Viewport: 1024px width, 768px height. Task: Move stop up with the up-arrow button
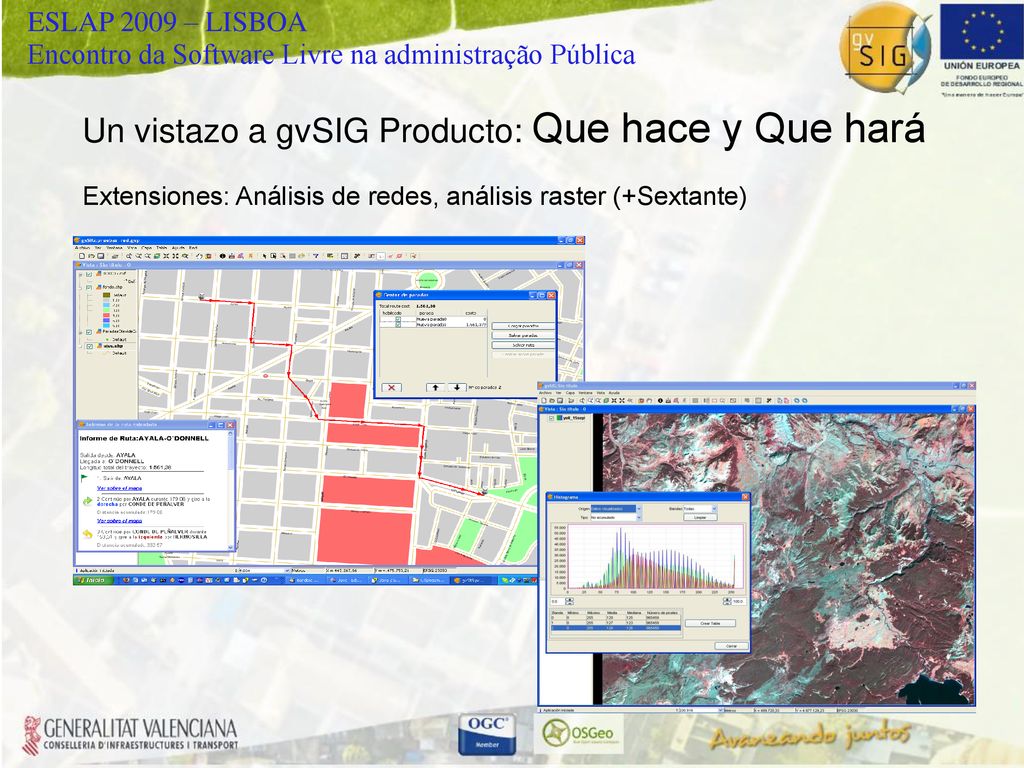click(436, 387)
